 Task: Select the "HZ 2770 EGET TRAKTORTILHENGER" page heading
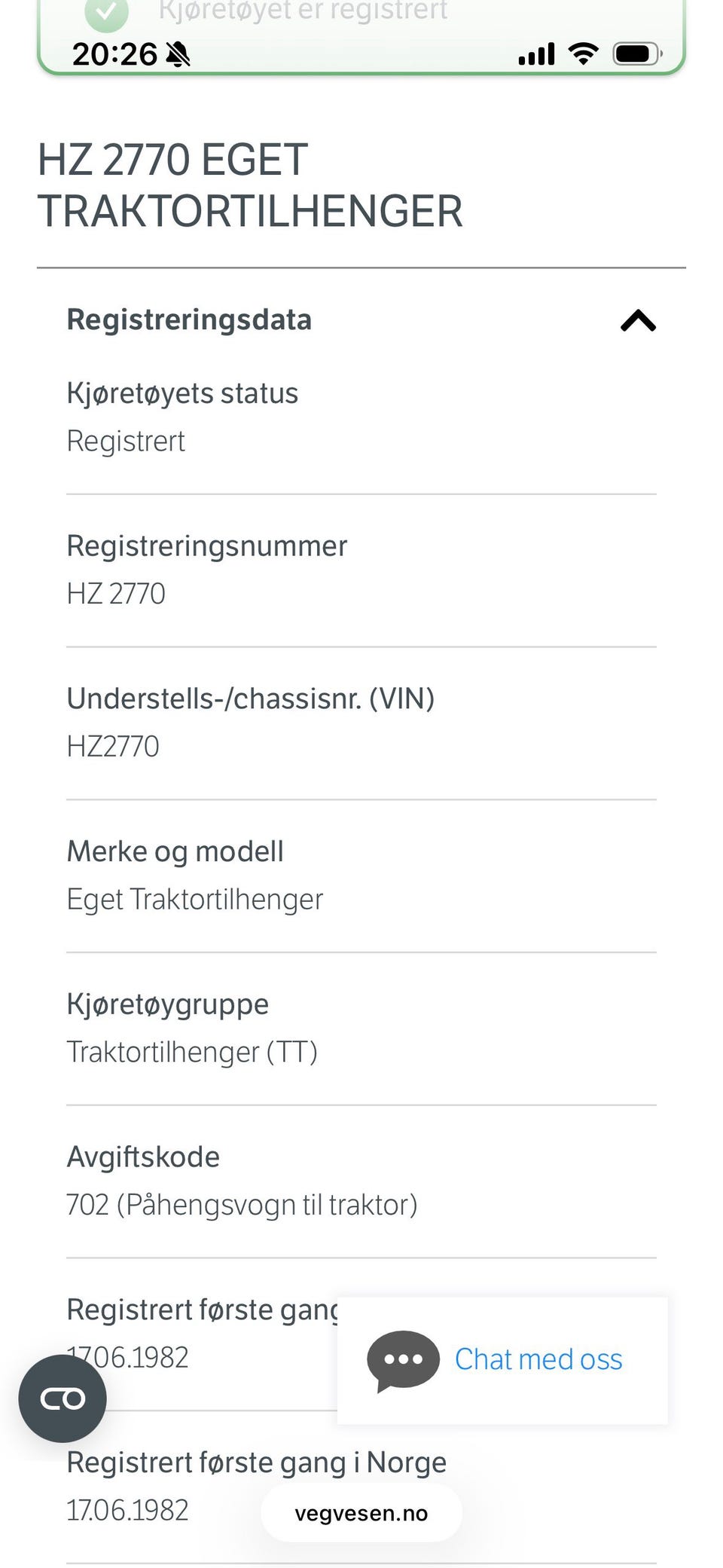(249, 185)
